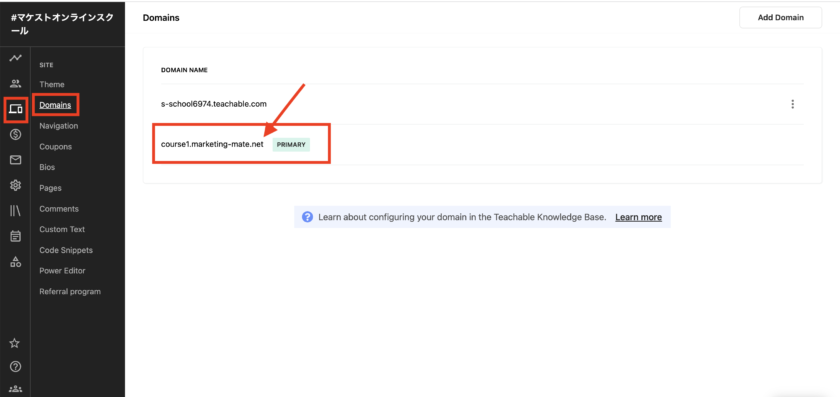Screen dimensions: 840x397
Task: Click the Domains page heading
Action: (161, 18)
